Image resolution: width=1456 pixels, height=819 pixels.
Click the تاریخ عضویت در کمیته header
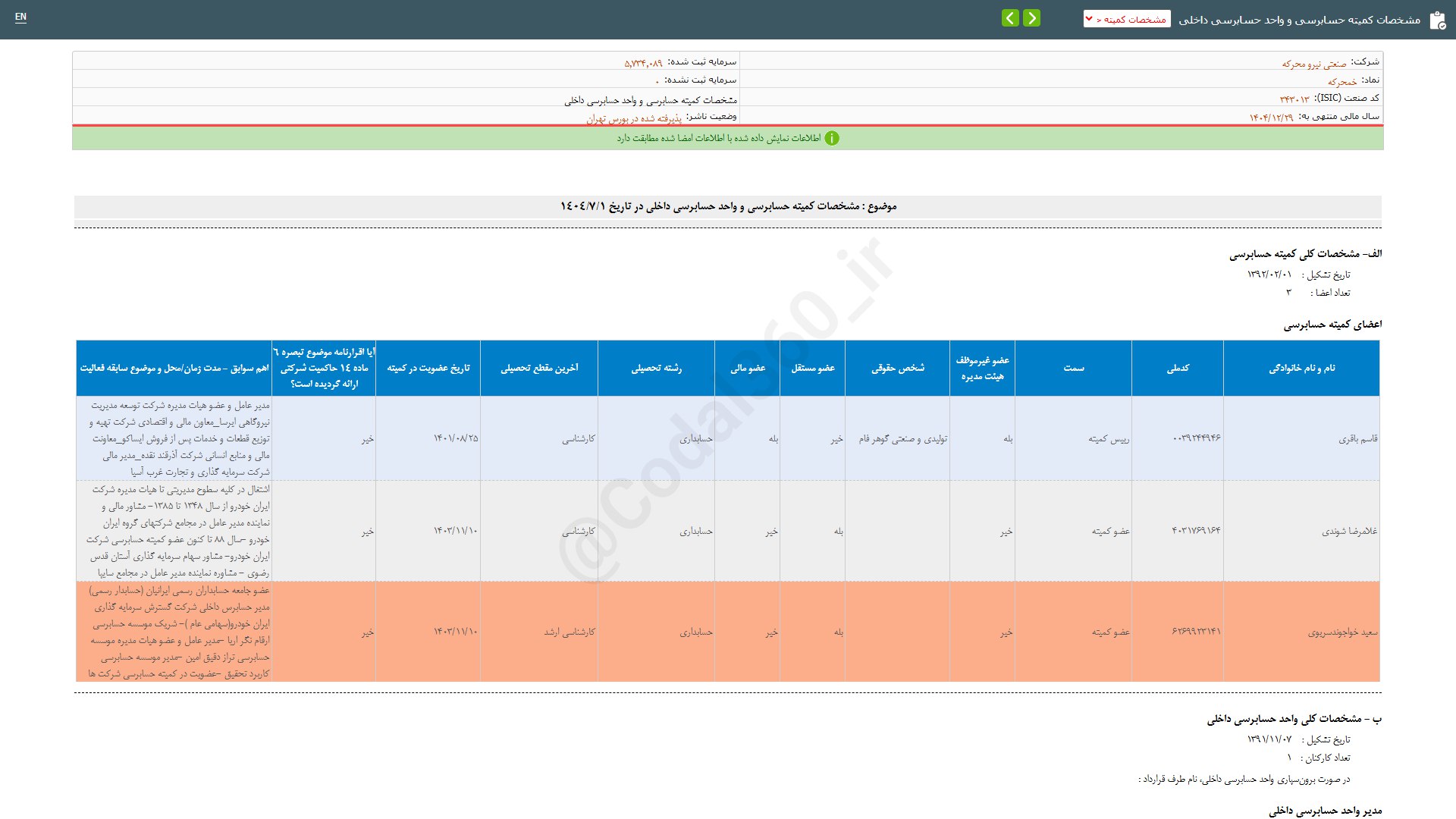428,368
